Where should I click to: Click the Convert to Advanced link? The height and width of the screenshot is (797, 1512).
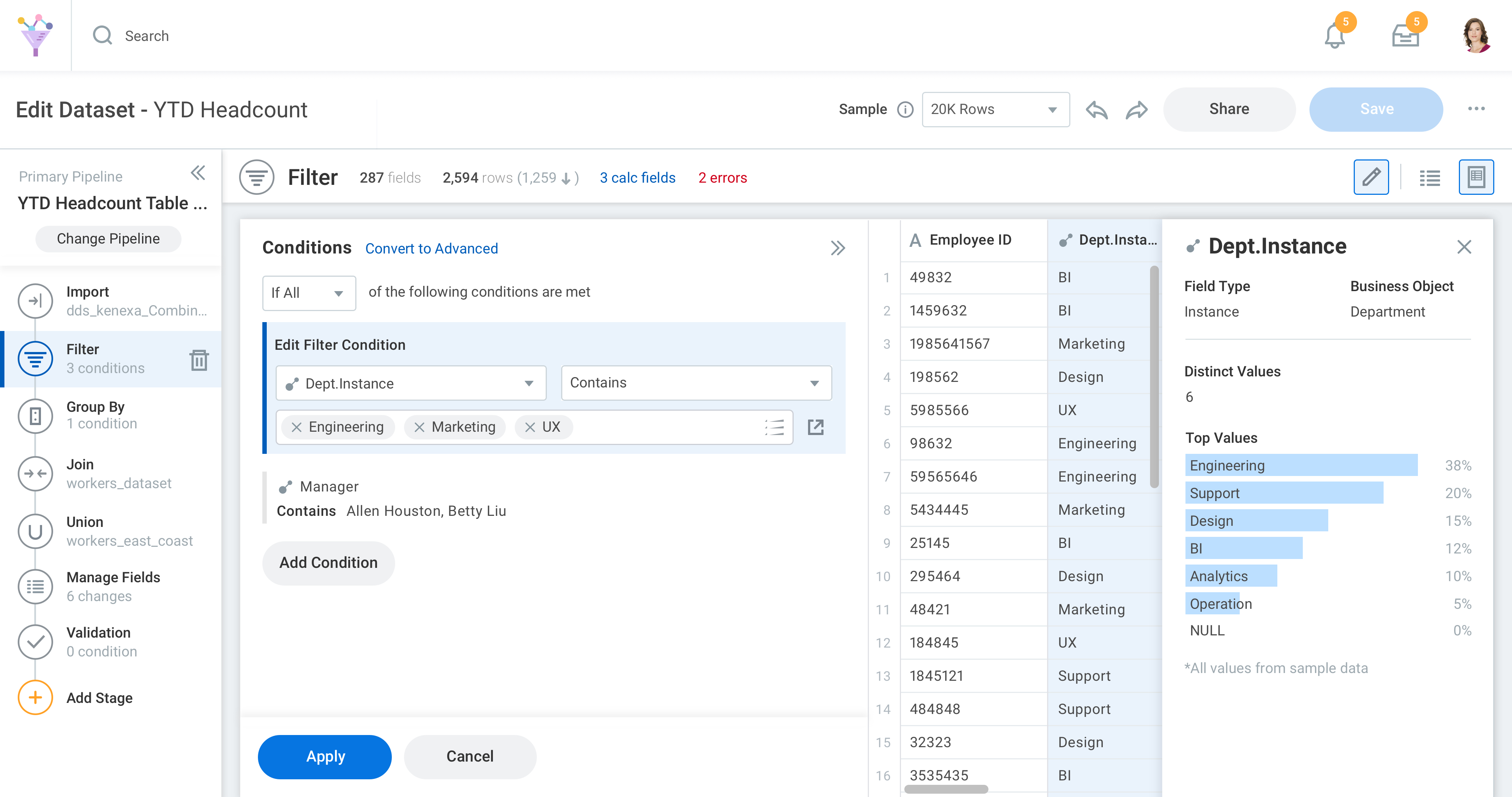click(431, 248)
